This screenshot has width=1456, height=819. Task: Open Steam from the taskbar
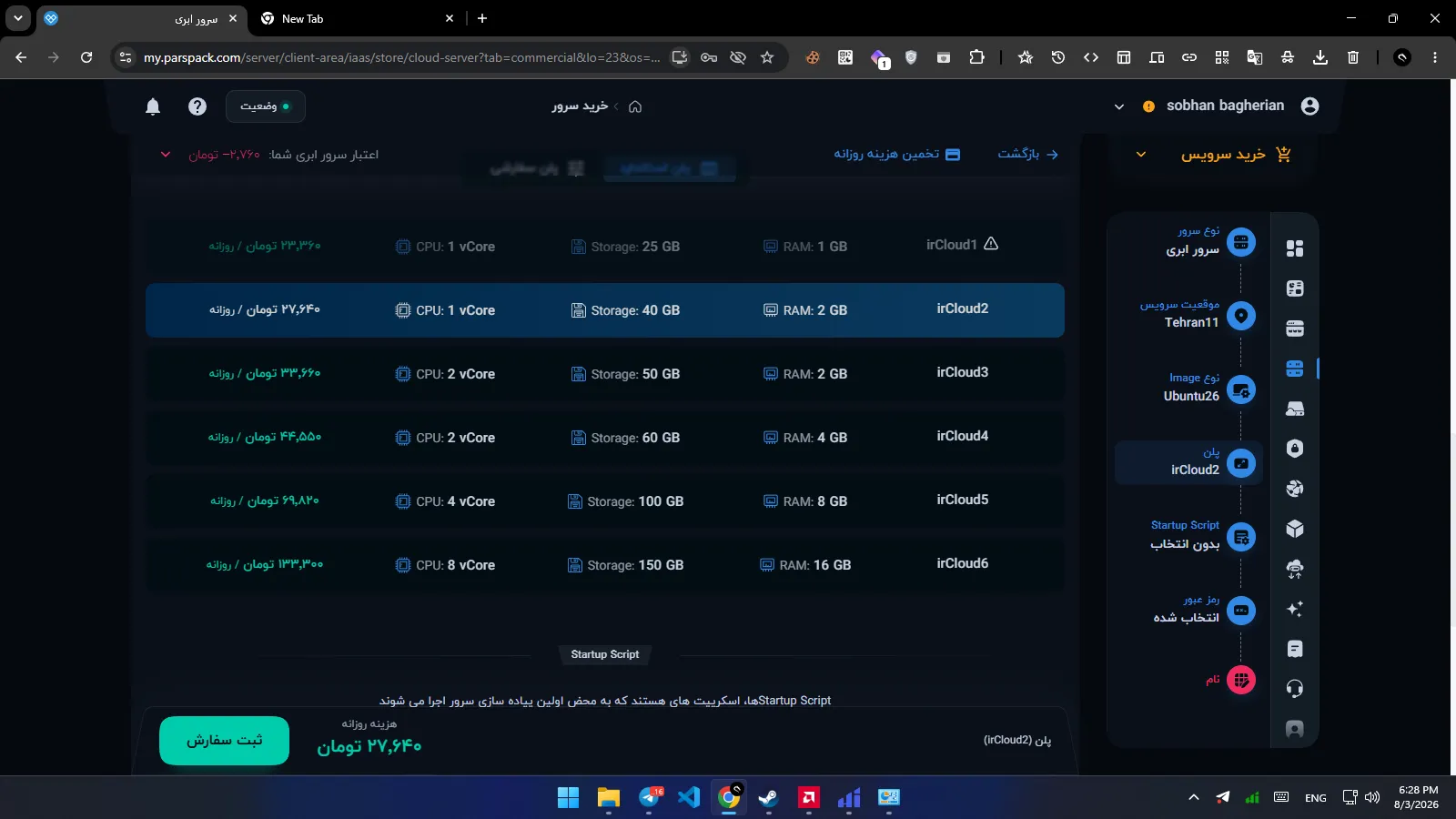click(x=769, y=798)
